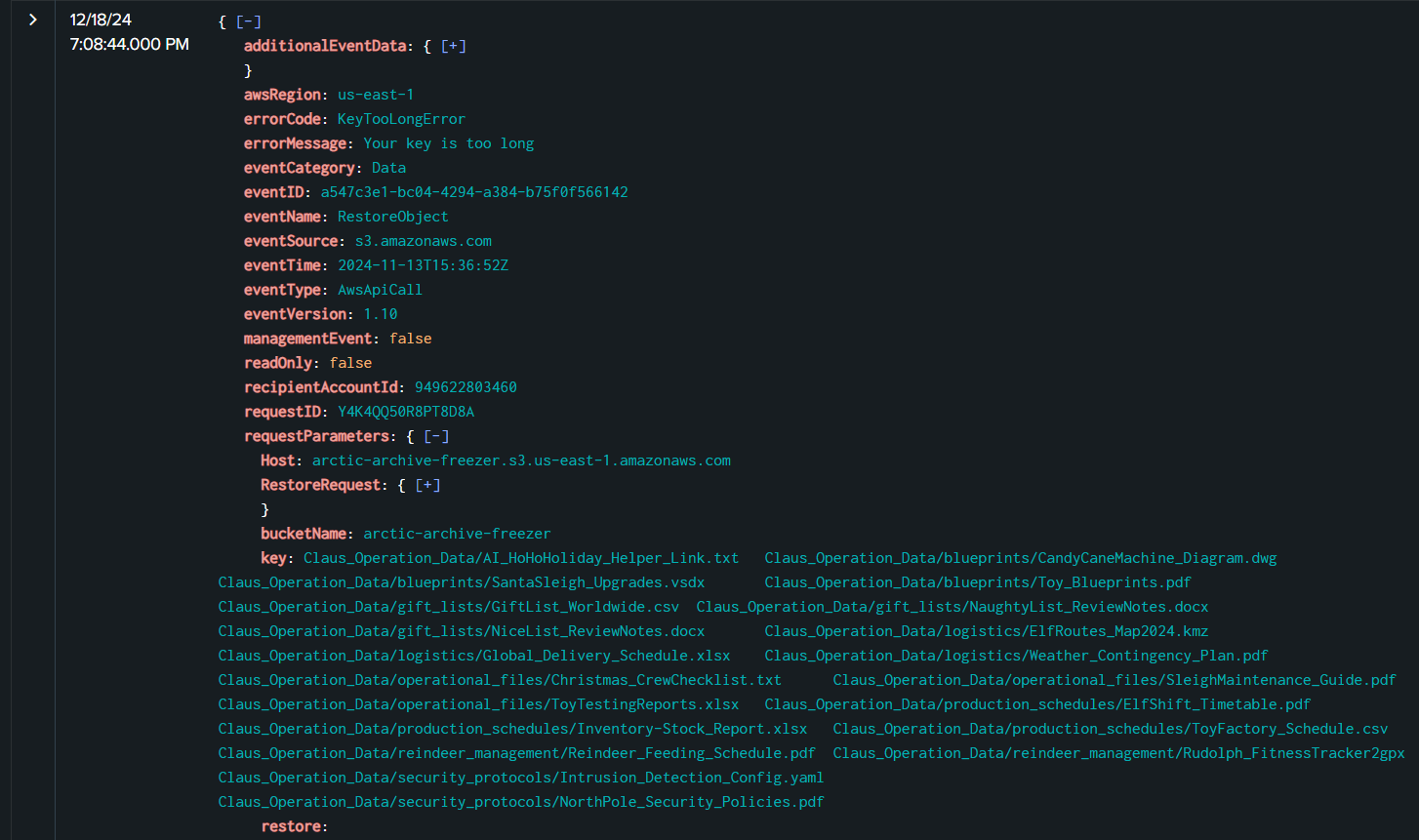Expand the event row chevron arrow
This screenshot has height=840, width=1419.
(33, 20)
